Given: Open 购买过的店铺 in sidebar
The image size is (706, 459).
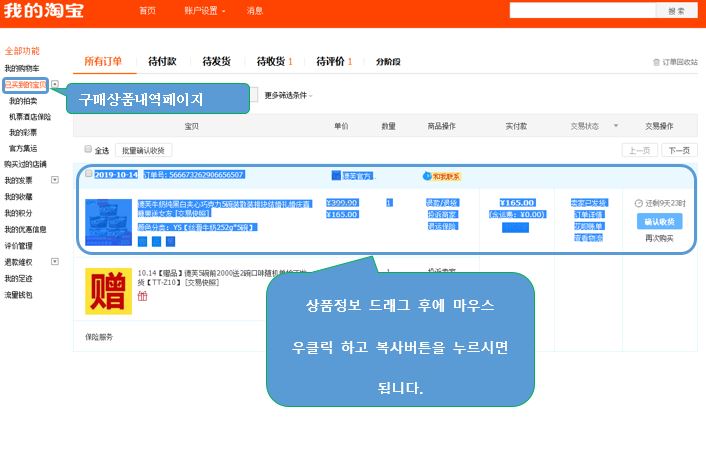Looking at the screenshot, I should pos(25,164).
